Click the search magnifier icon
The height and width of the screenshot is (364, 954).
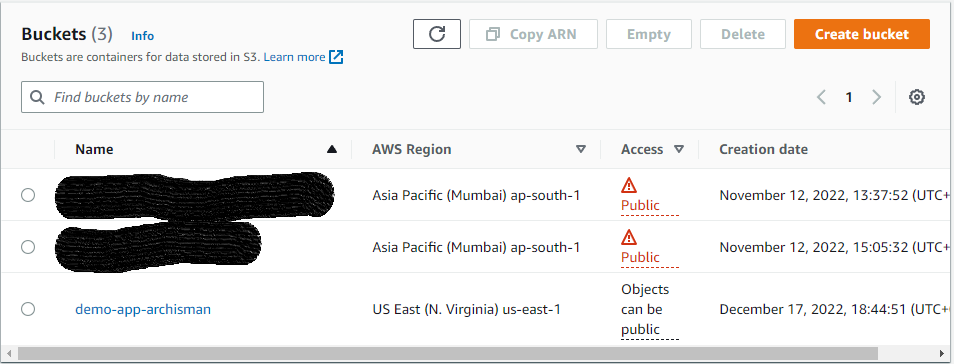tap(37, 97)
